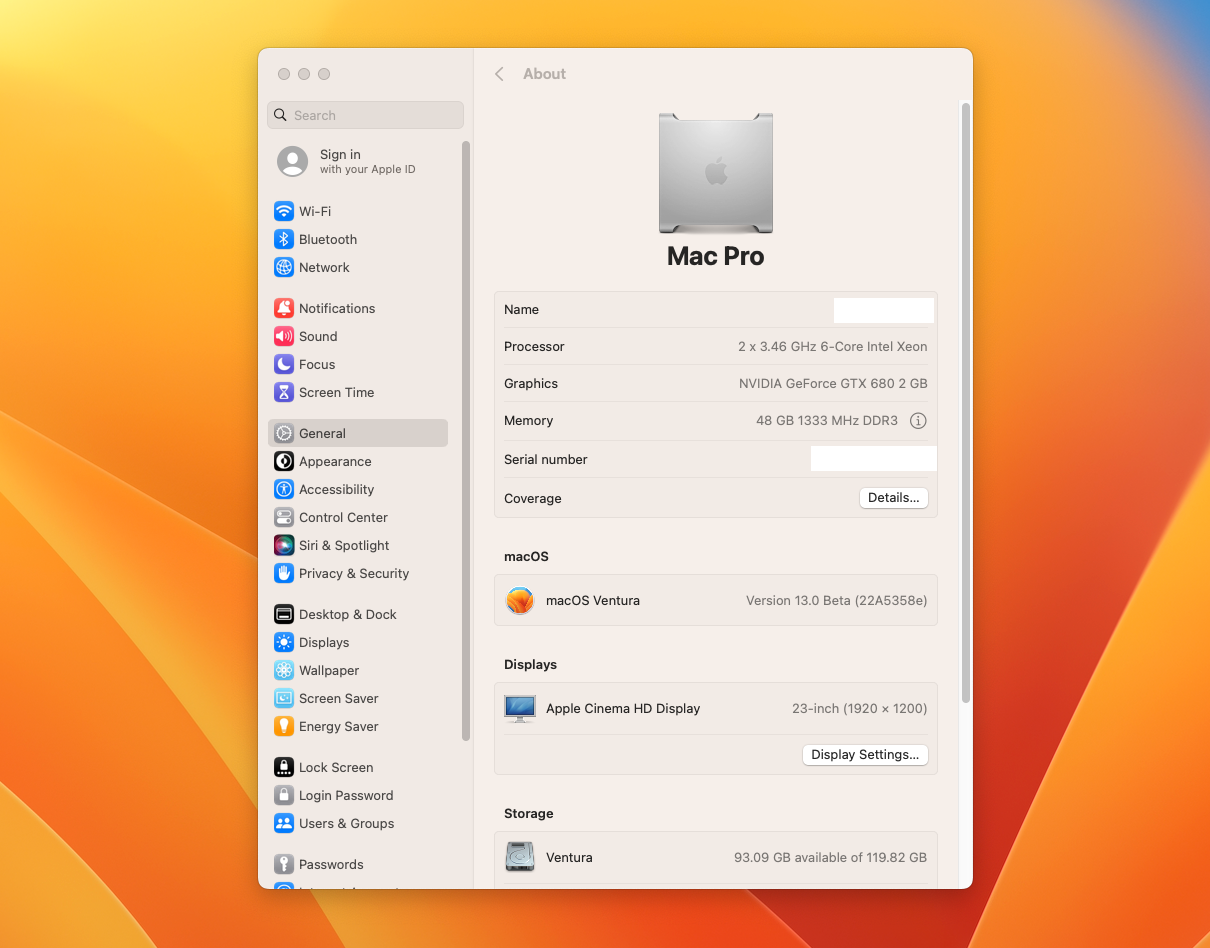Open Energy Saver bulb icon
The image size is (1210, 948).
pyautogui.click(x=284, y=726)
